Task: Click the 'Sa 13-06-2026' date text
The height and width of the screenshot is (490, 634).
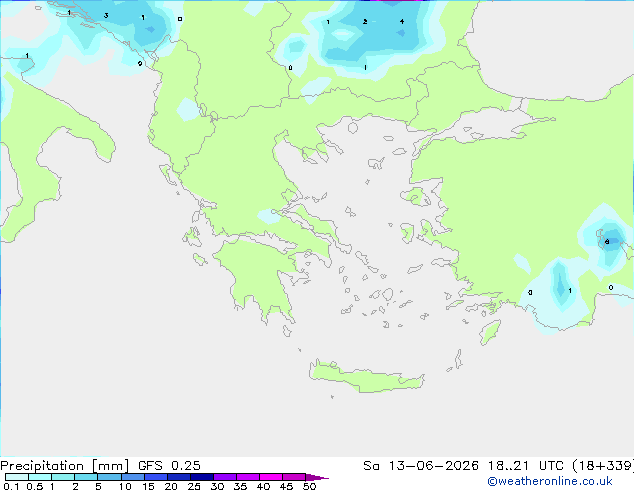Action: tap(421, 466)
